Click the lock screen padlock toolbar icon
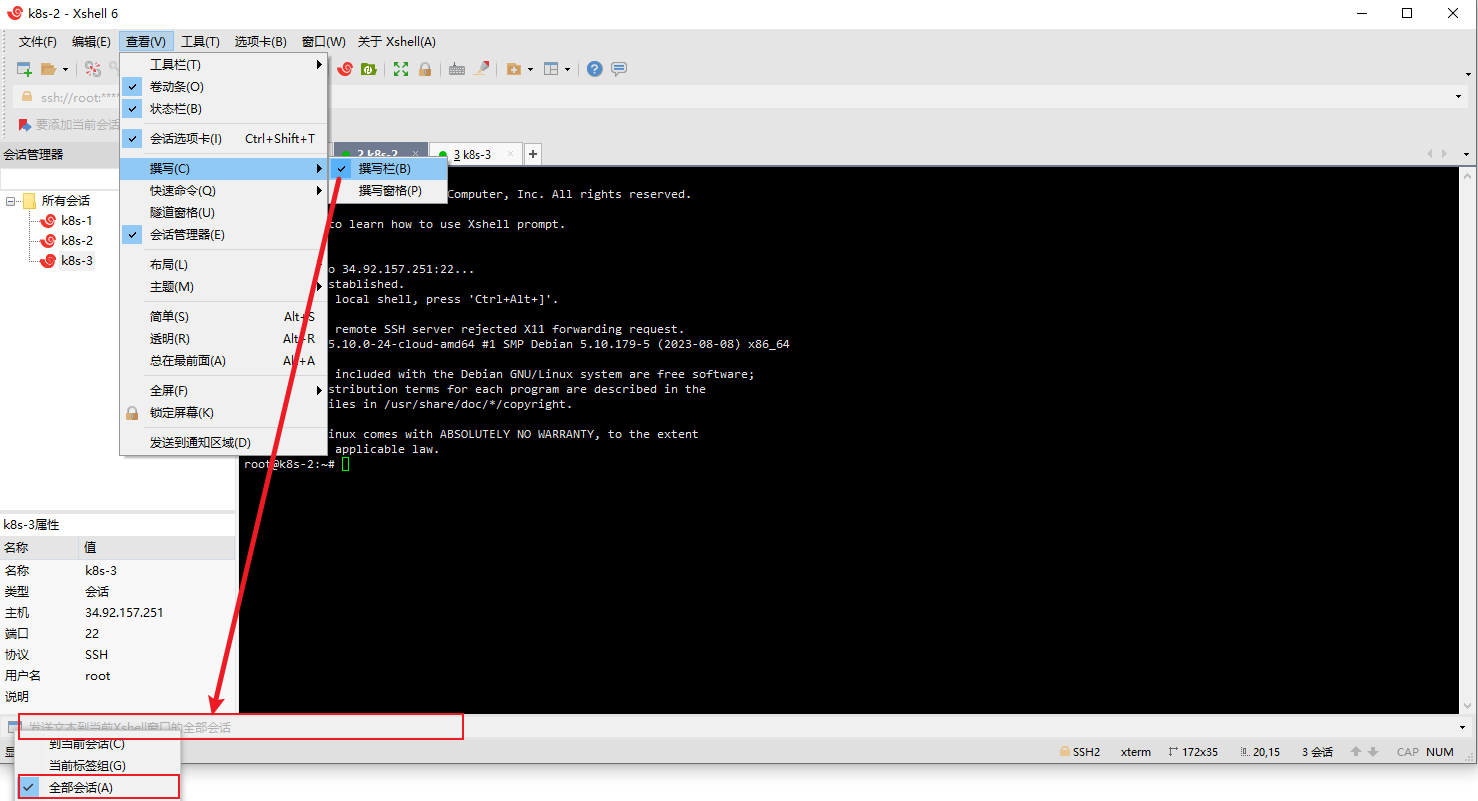1478x801 pixels. pyautogui.click(x=425, y=69)
